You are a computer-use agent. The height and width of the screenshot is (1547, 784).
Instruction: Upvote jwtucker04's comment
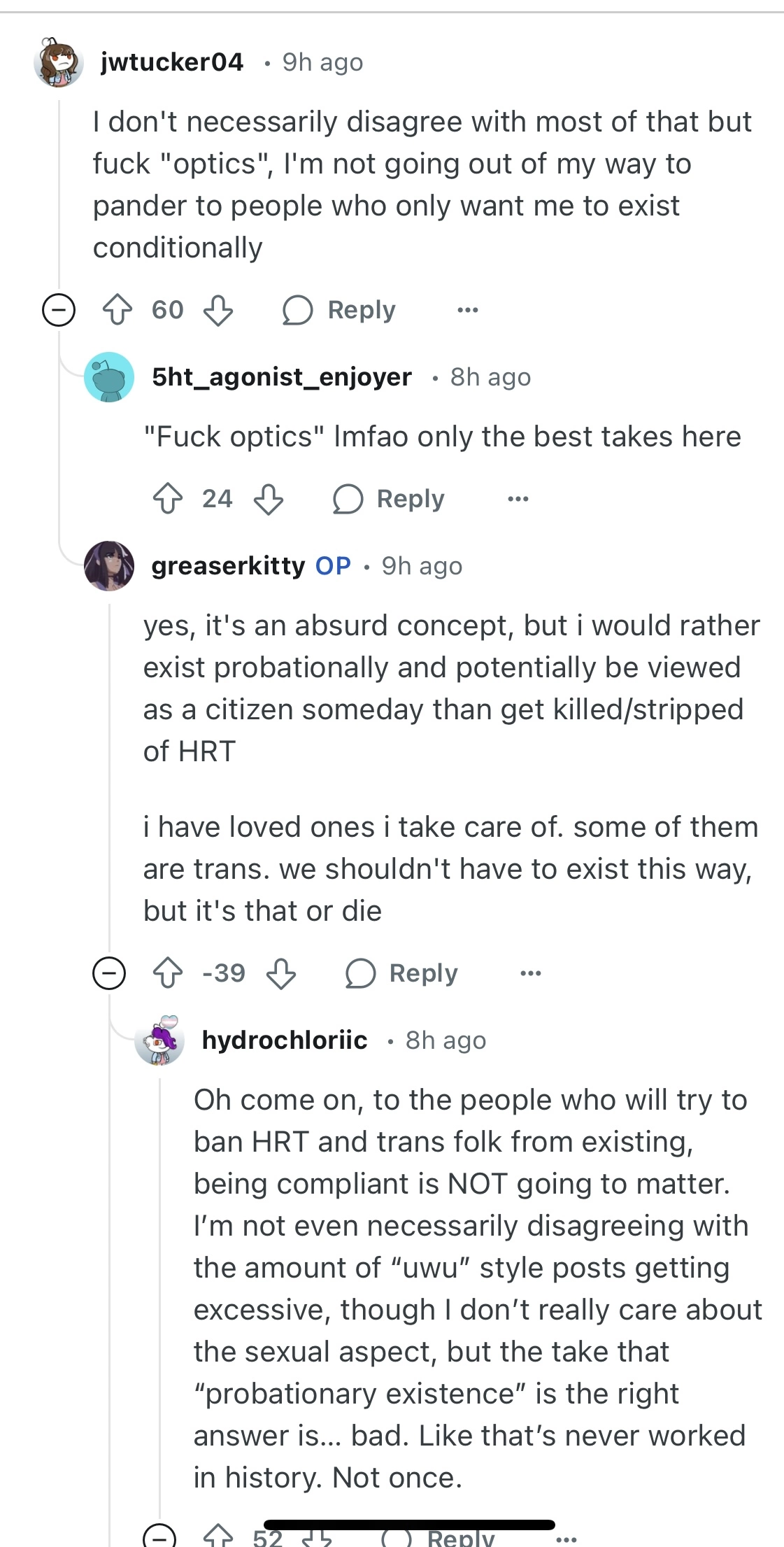click(x=117, y=310)
